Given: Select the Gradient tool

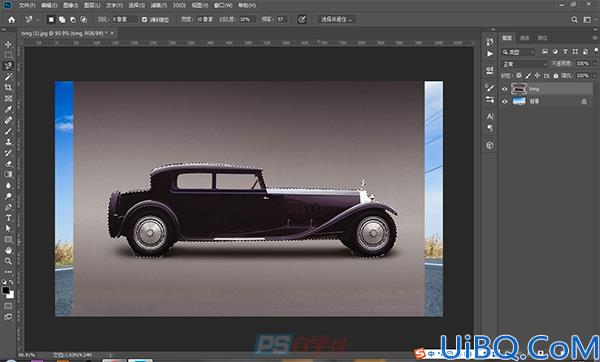Looking at the screenshot, I should pos(8,174).
